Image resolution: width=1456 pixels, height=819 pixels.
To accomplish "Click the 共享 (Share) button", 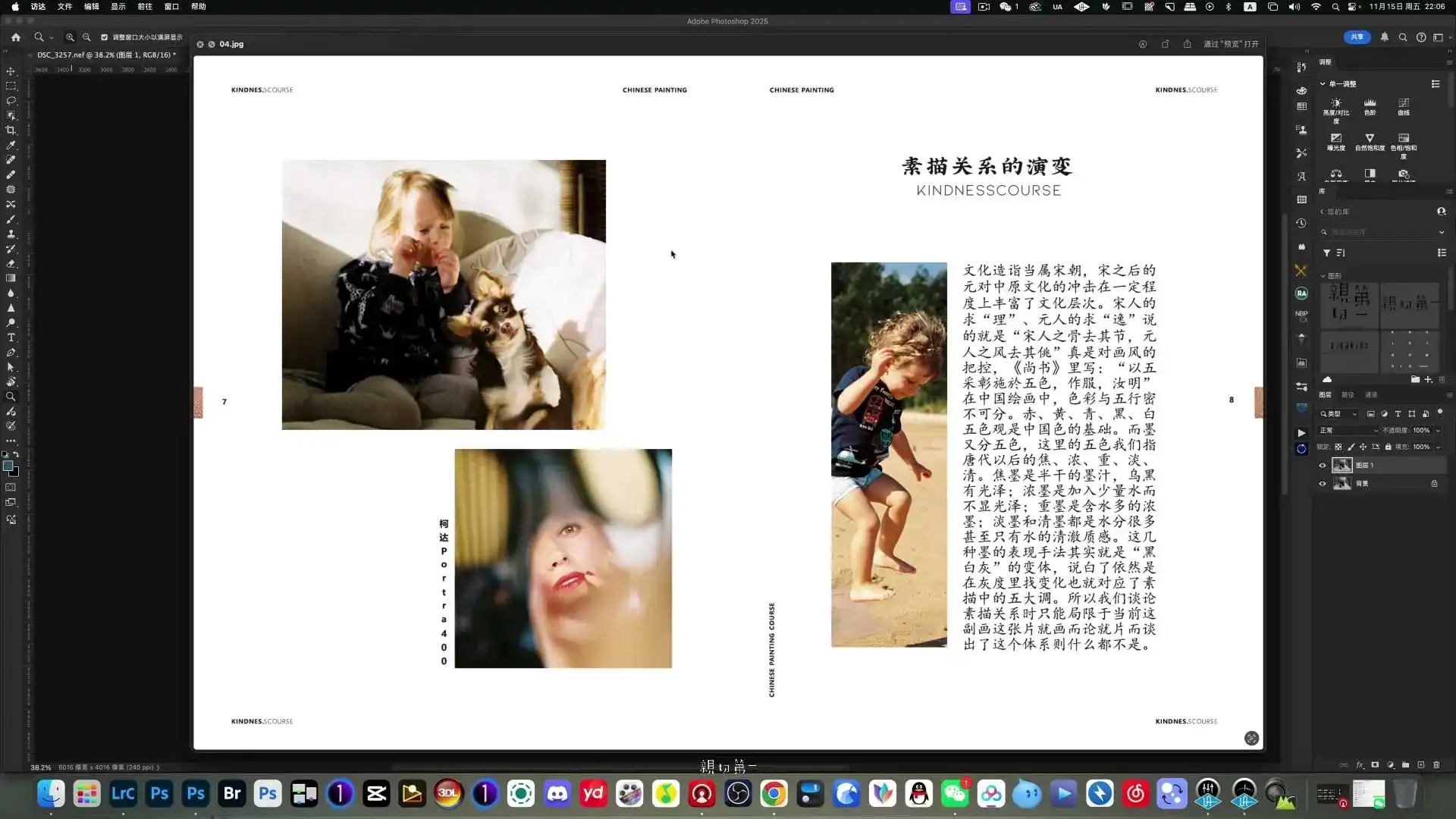I will tap(1357, 37).
